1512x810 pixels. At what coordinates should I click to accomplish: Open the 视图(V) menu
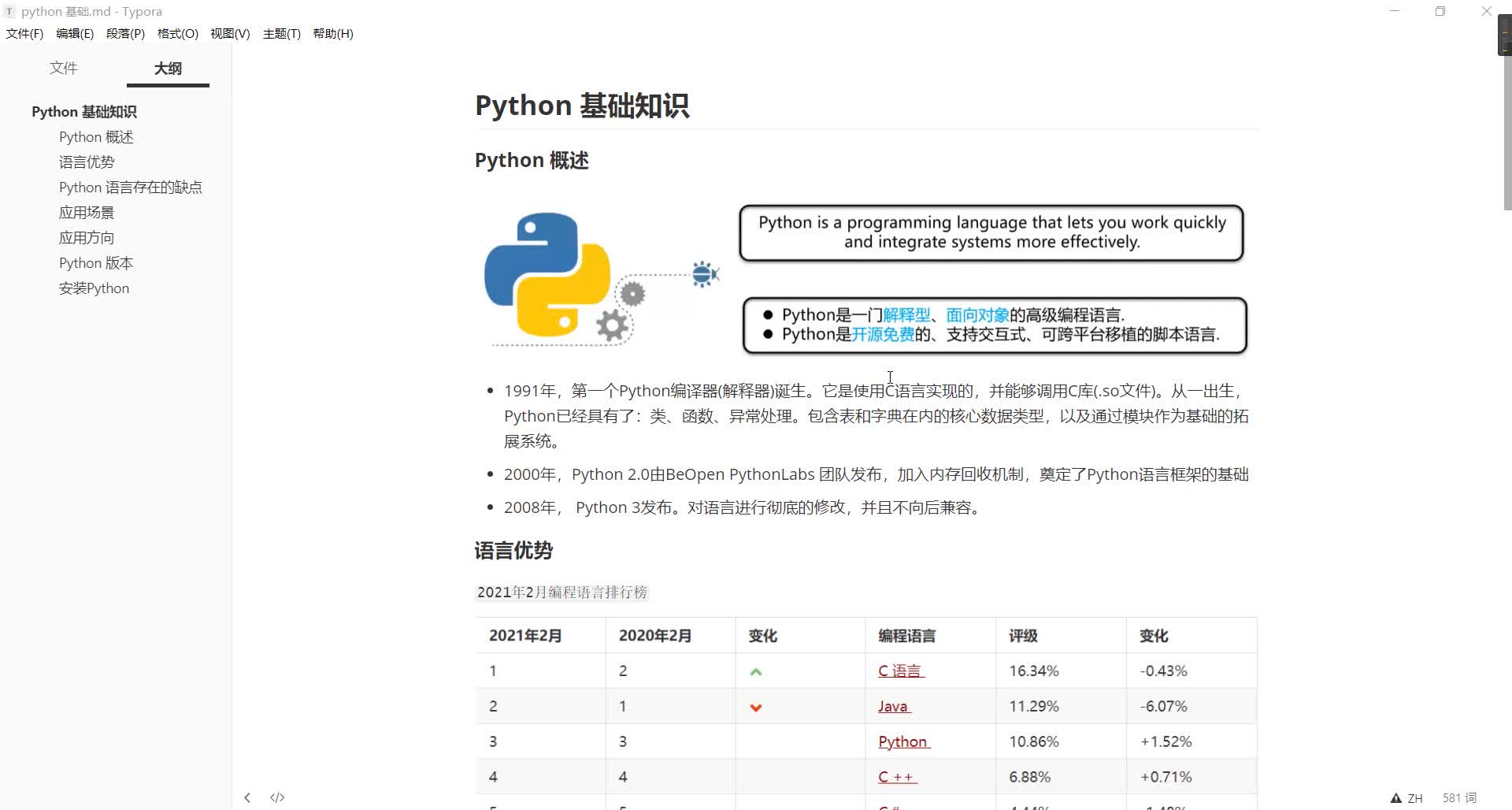(x=230, y=34)
